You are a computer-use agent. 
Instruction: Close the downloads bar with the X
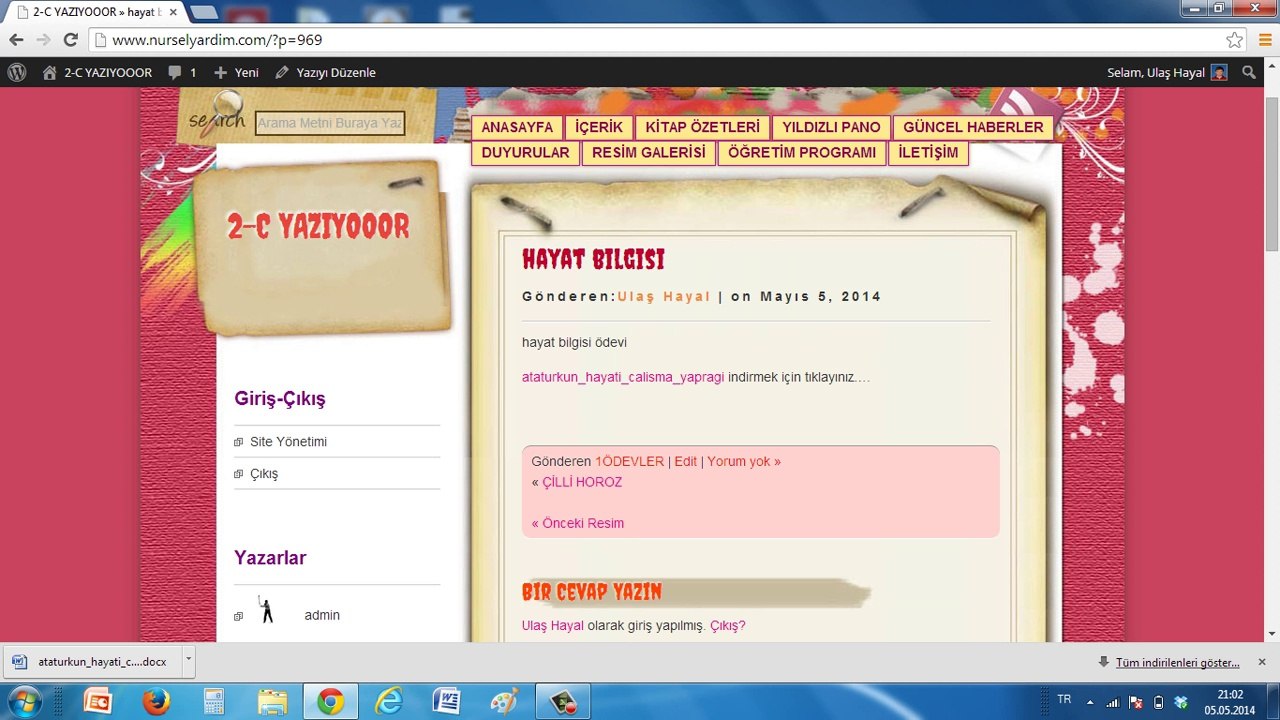pyautogui.click(x=1262, y=662)
